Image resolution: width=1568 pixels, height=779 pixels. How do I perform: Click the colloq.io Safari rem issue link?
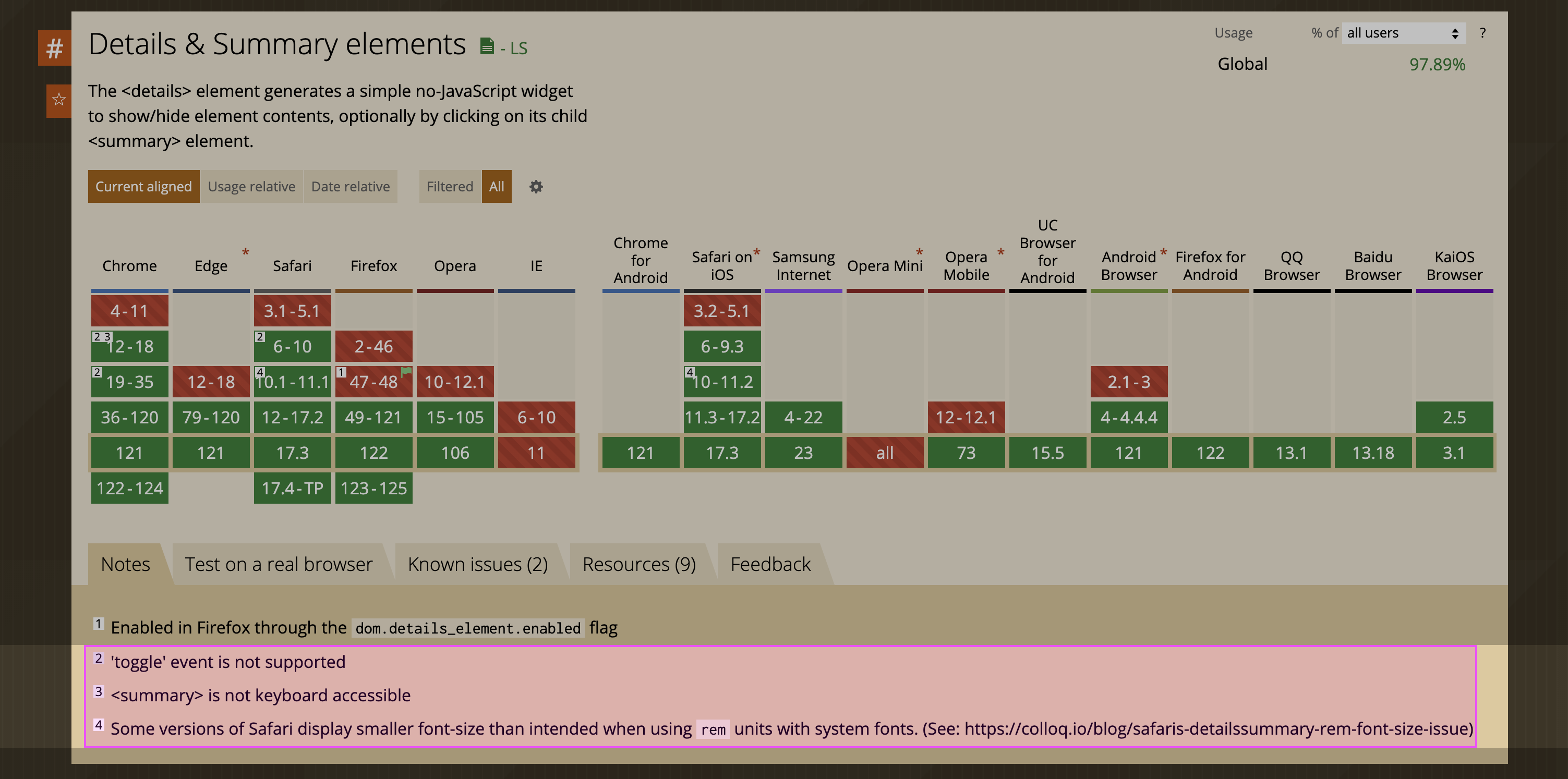(1216, 728)
